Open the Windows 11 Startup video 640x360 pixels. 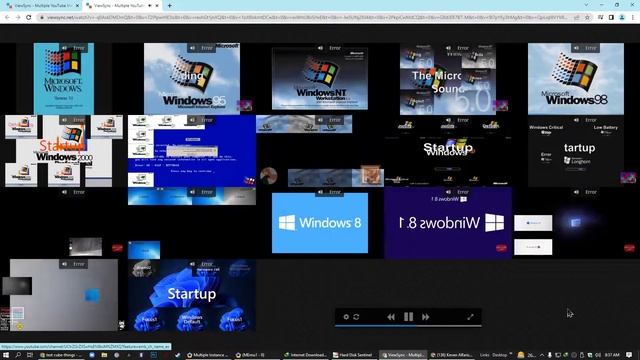coord(192,295)
